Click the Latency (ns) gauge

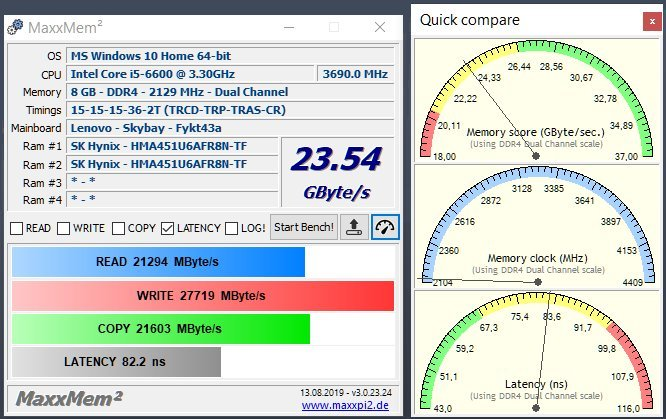pos(536,352)
